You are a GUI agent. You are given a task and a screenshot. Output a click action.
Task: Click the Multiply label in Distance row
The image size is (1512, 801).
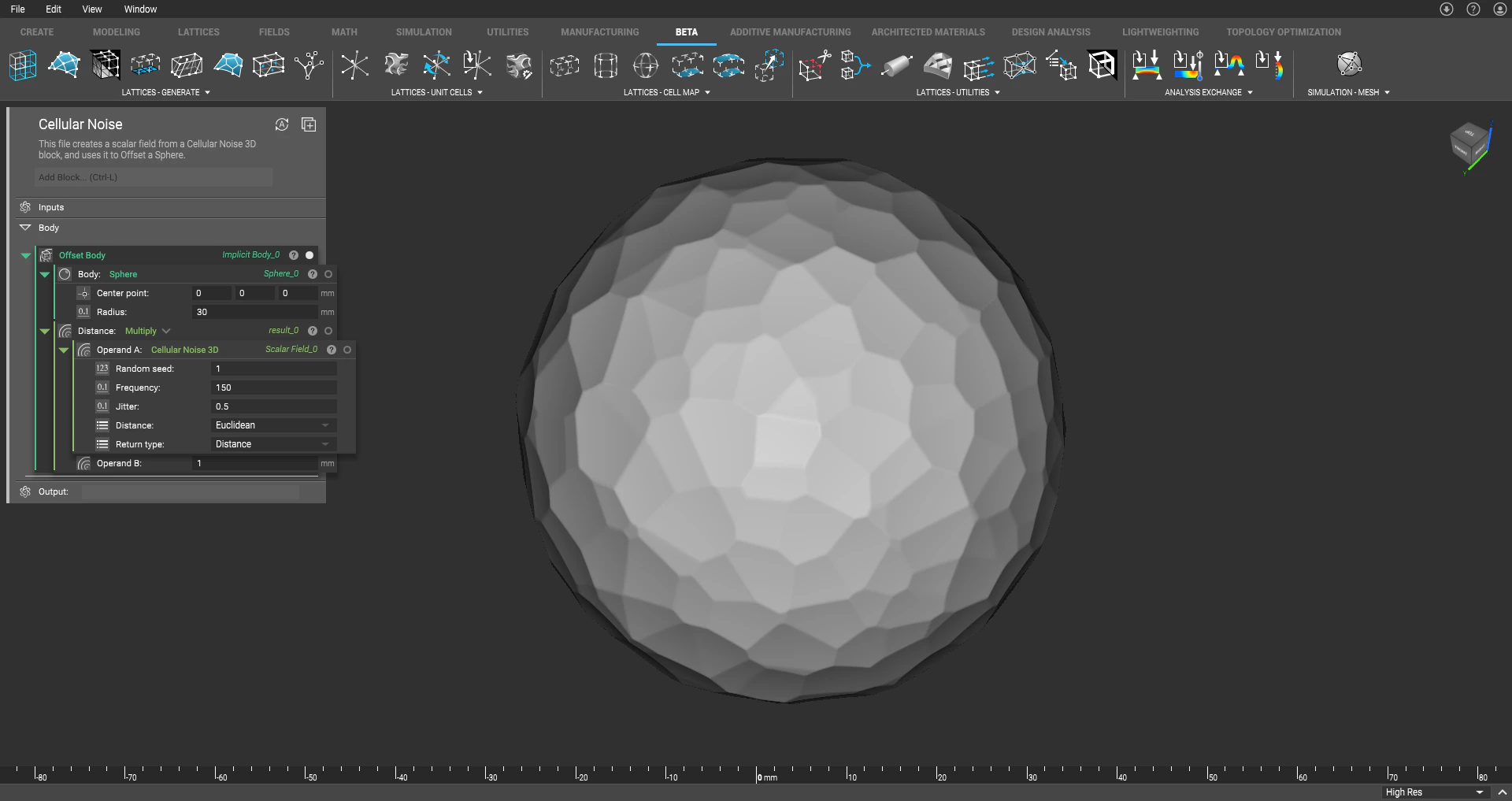click(142, 331)
